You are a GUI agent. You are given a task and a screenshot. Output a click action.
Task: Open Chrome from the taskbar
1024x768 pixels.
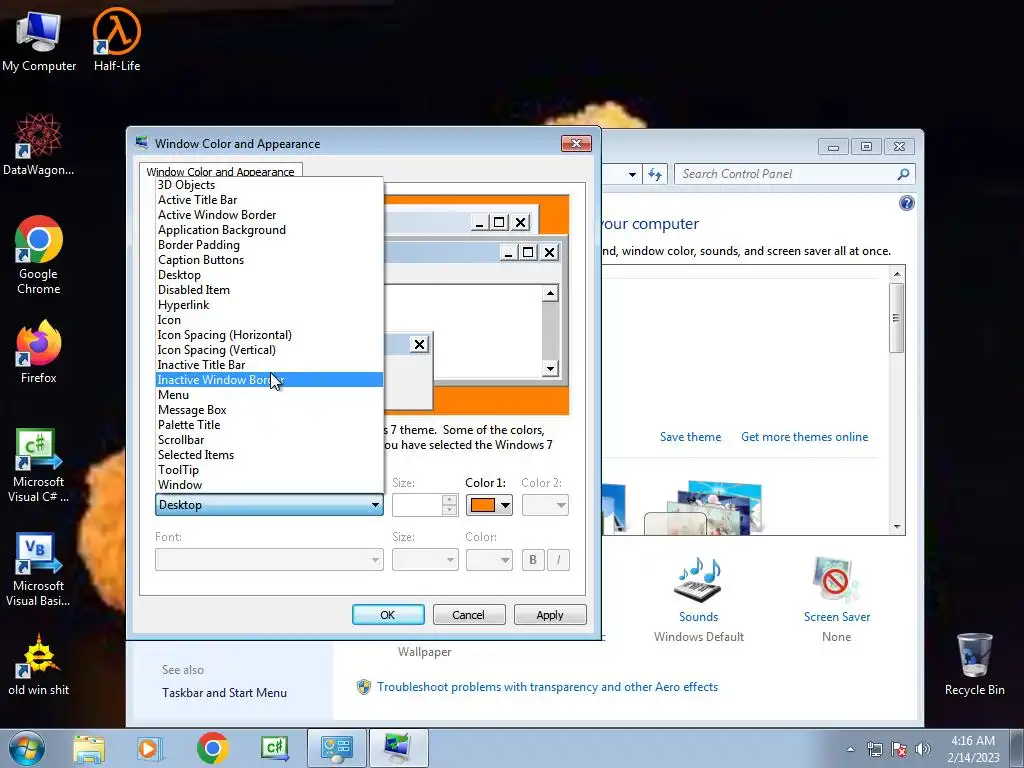point(212,749)
